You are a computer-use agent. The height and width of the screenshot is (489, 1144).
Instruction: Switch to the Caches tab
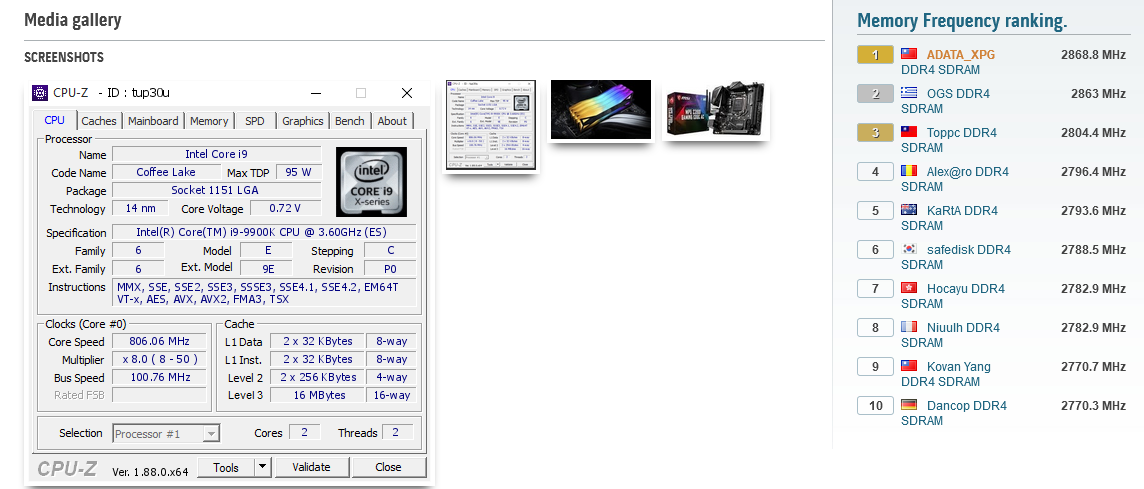(x=98, y=121)
